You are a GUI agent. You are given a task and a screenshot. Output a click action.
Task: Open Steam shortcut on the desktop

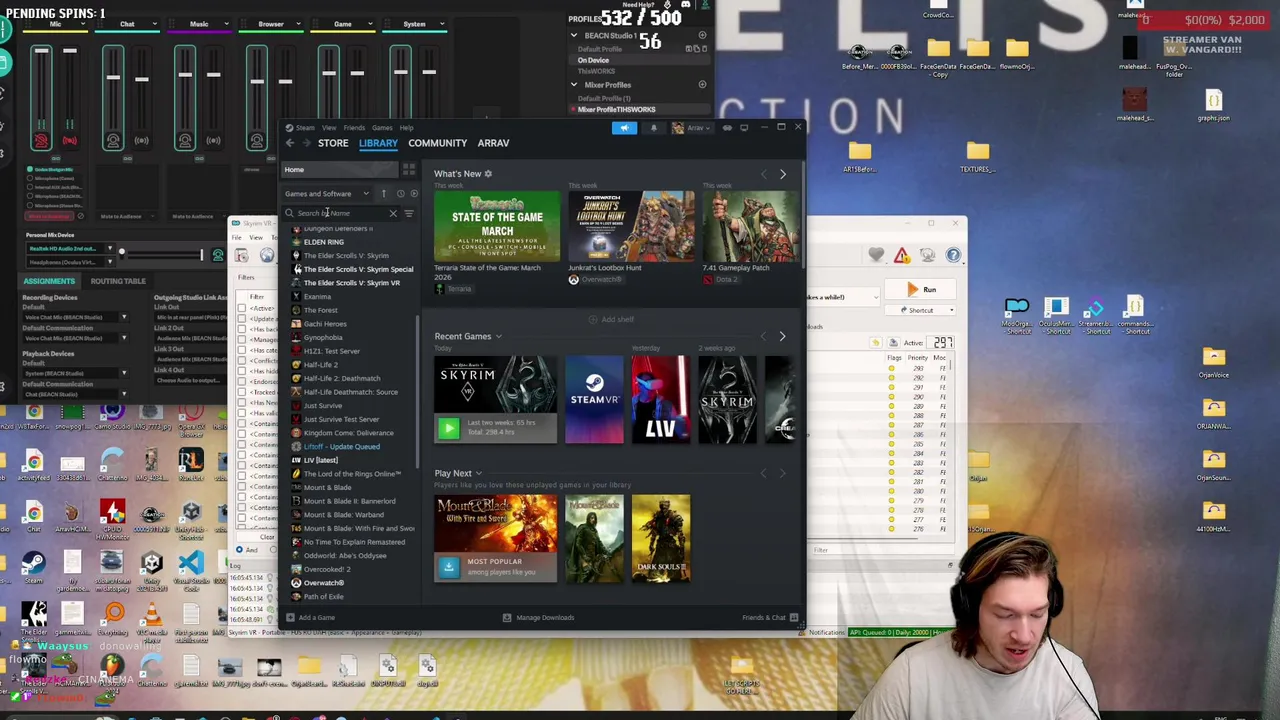tap(33, 567)
